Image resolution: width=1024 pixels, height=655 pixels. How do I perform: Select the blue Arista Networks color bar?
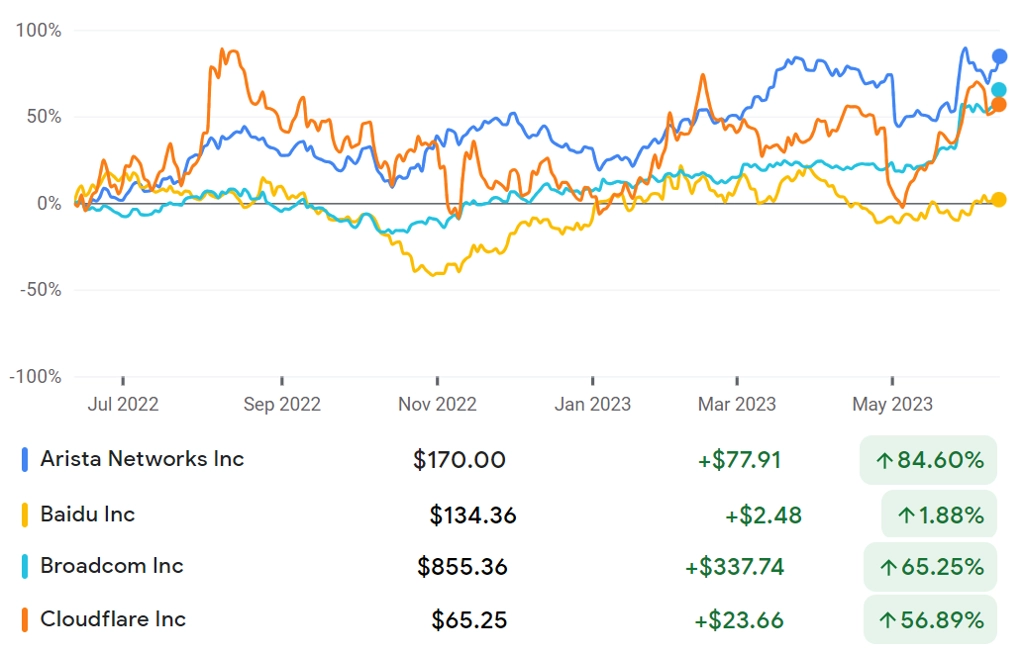coord(25,460)
